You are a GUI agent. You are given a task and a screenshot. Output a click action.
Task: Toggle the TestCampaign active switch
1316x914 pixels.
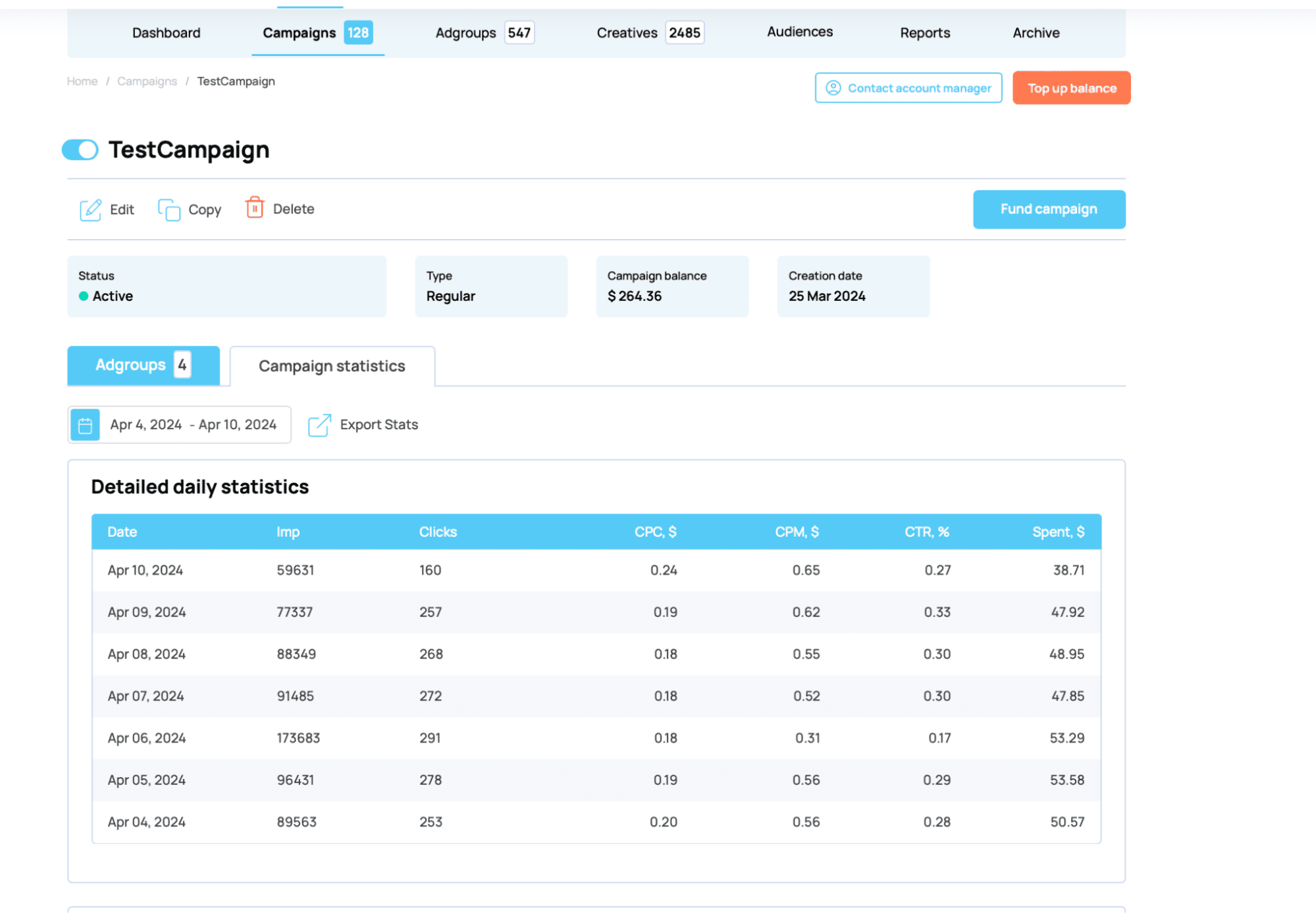[x=80, y=150]
